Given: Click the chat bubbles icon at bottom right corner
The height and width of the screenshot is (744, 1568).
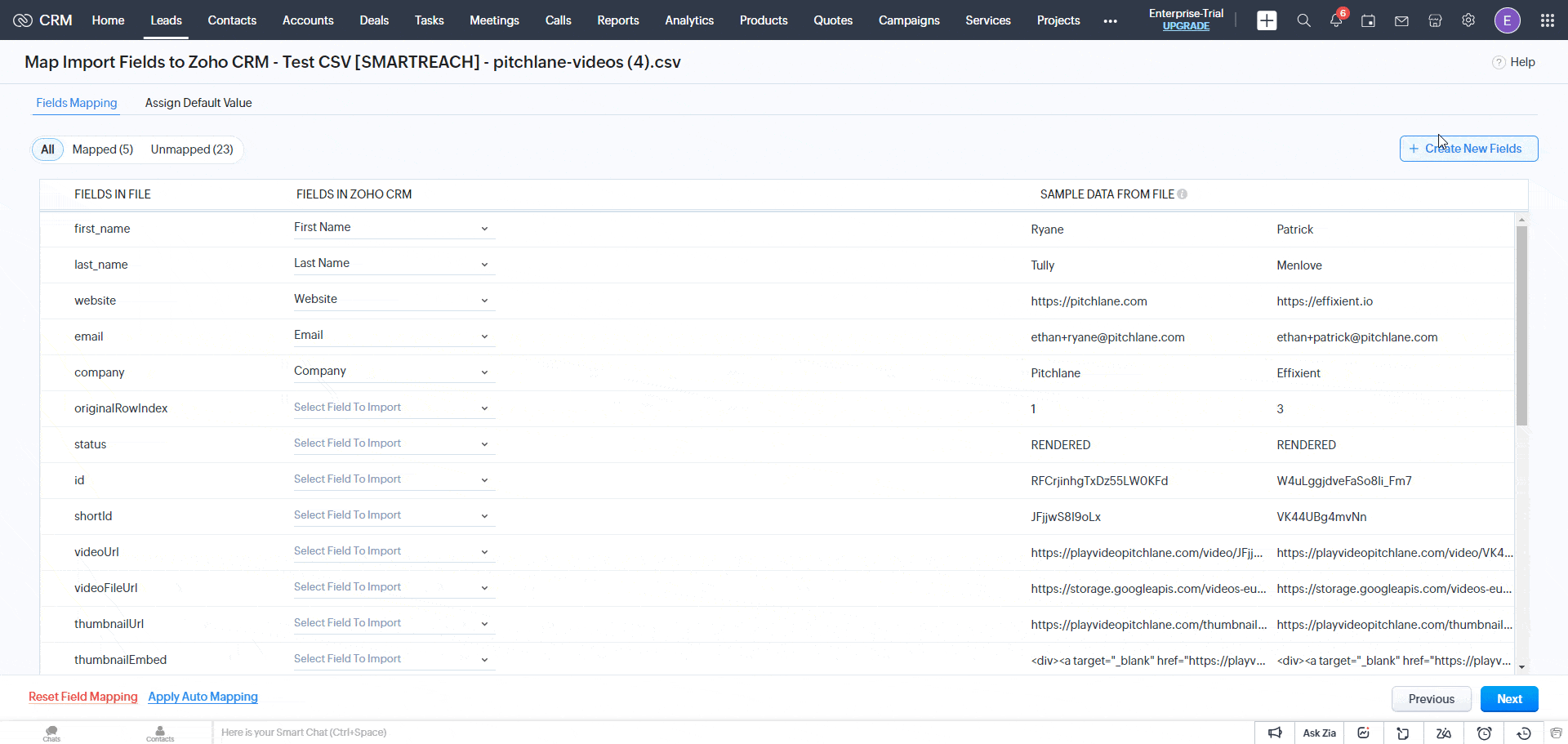Looking at the screenshot, I should click(x=1556, y=733).
